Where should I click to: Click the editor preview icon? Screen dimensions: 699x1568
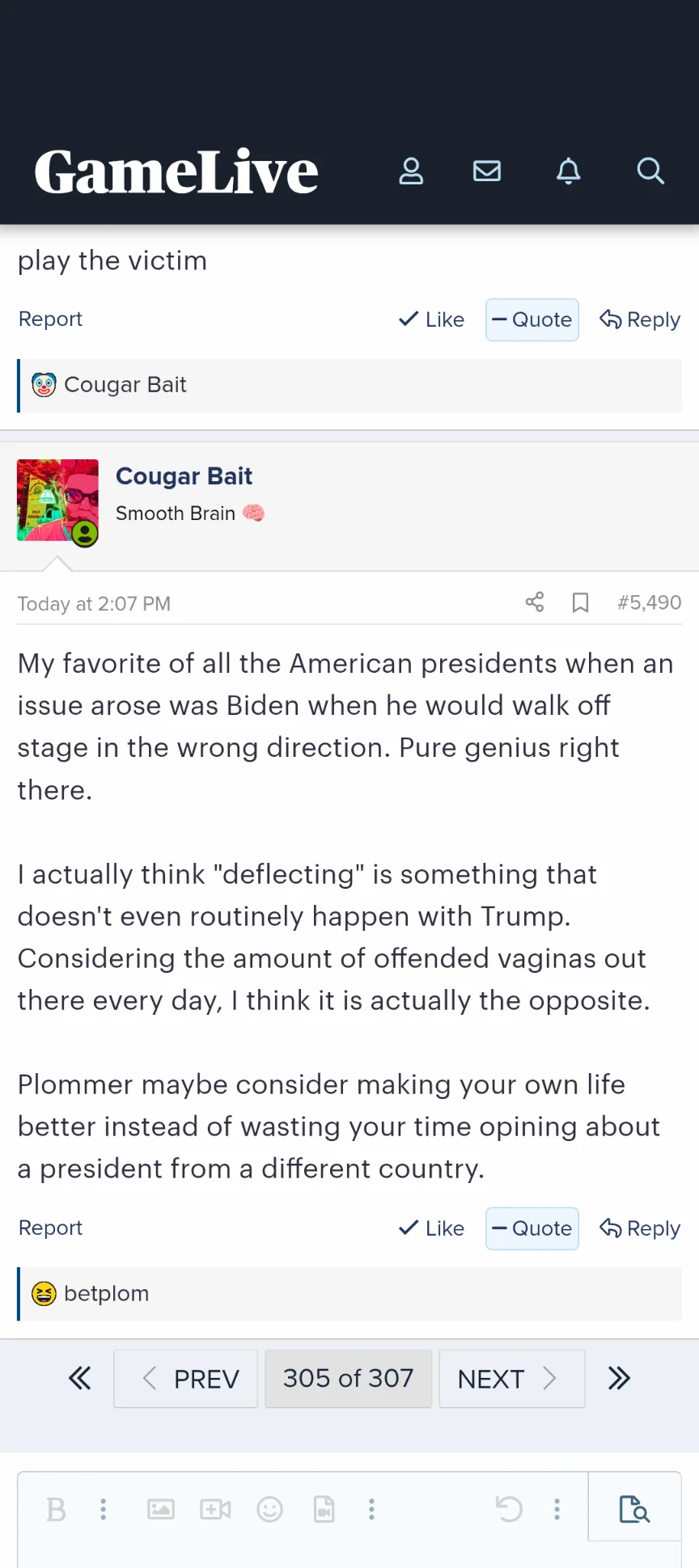point(634,1509)
